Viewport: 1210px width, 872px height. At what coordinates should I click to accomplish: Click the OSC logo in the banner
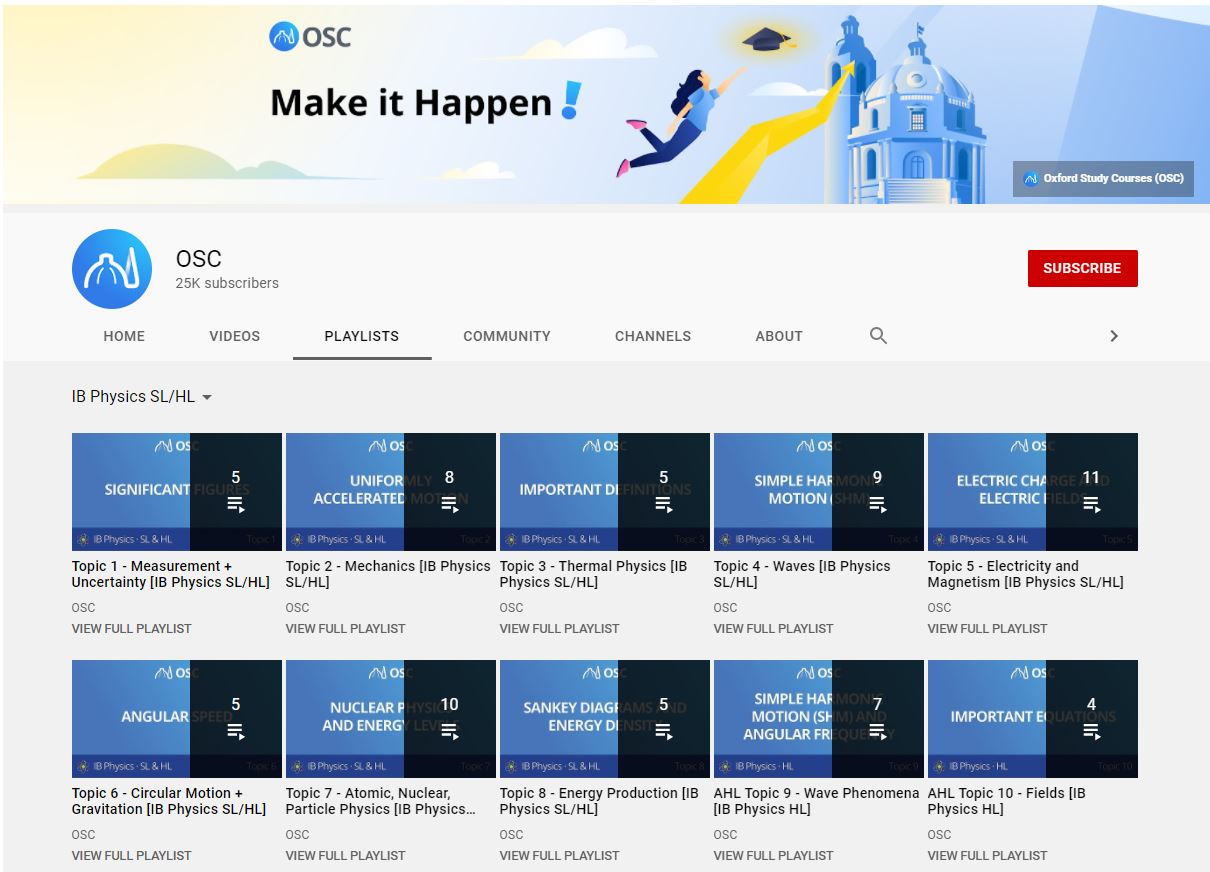click(x=310, y=34)
